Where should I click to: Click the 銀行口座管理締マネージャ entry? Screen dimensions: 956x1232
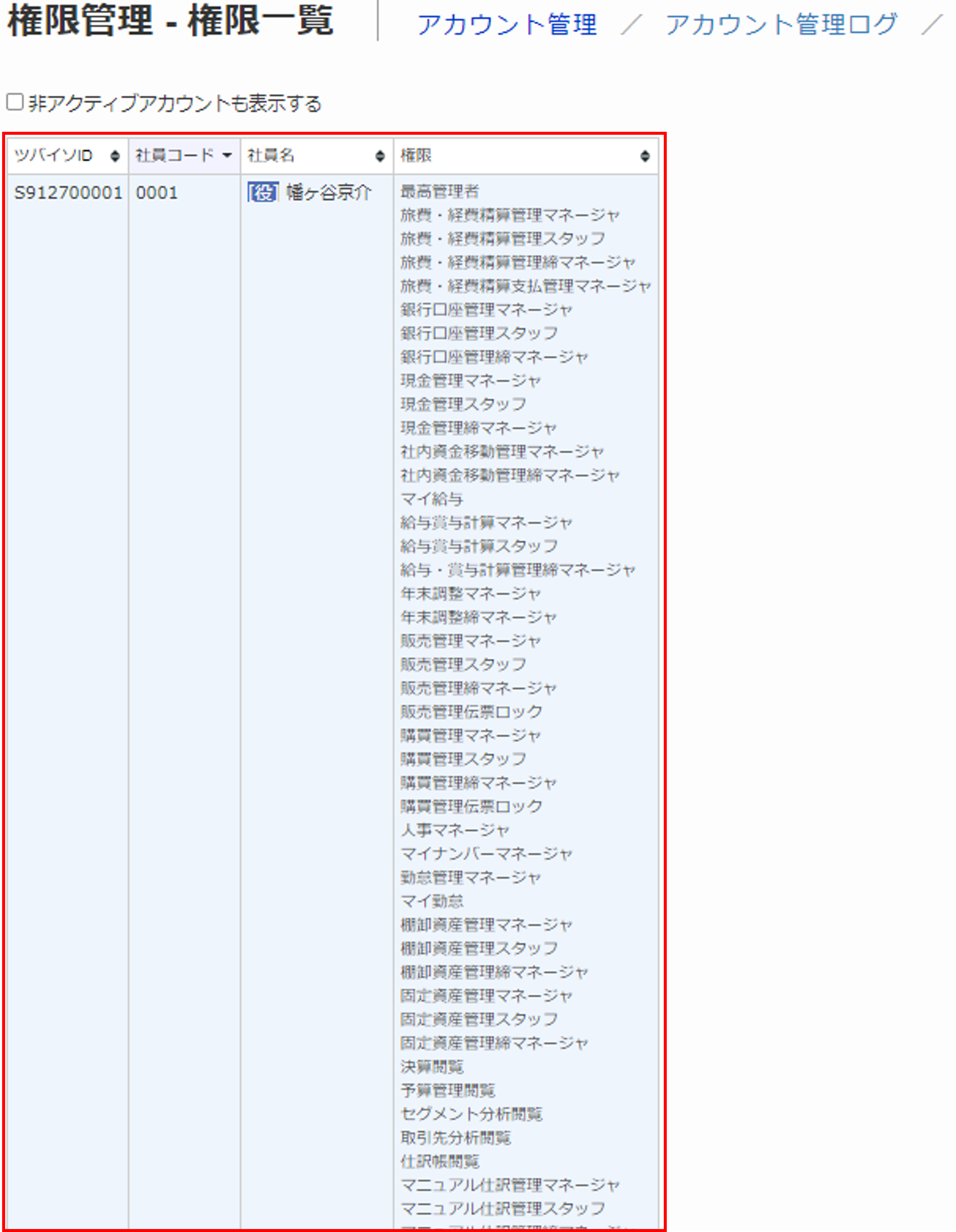pyautogui.click(x=494, y=357)
